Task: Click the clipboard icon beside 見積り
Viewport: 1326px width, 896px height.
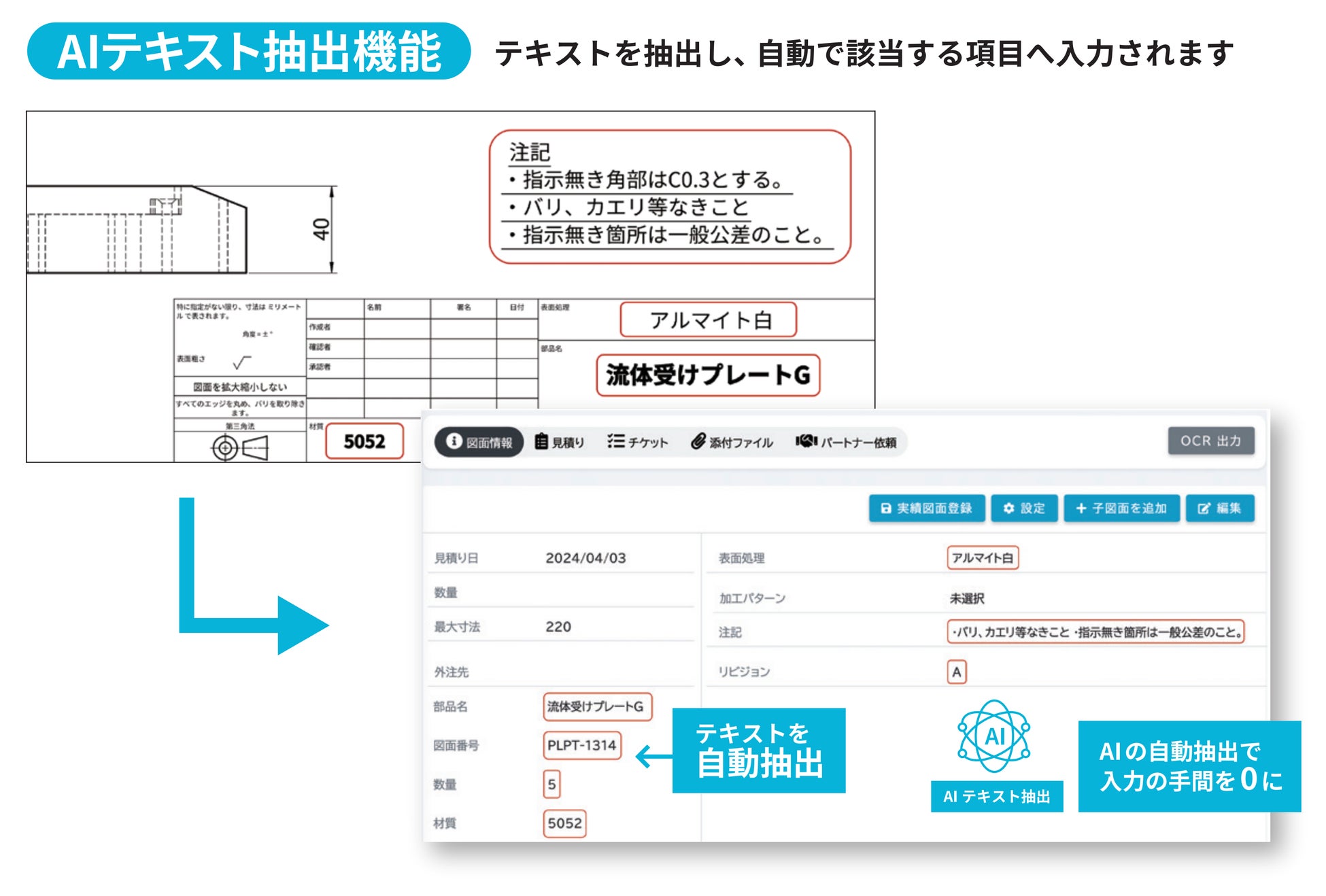Action: [541, 442]
